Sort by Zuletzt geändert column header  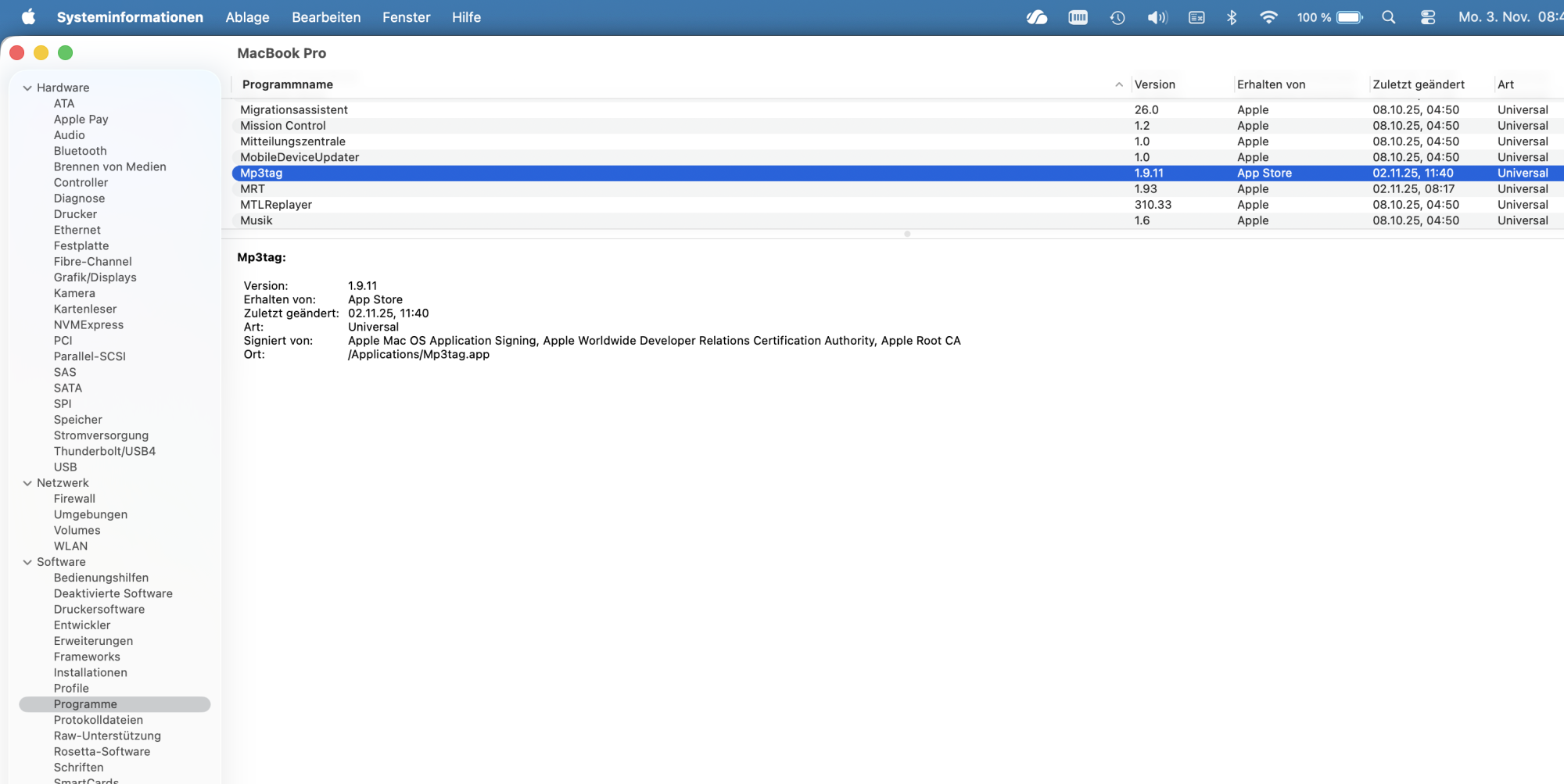[x=1432, y=84]
